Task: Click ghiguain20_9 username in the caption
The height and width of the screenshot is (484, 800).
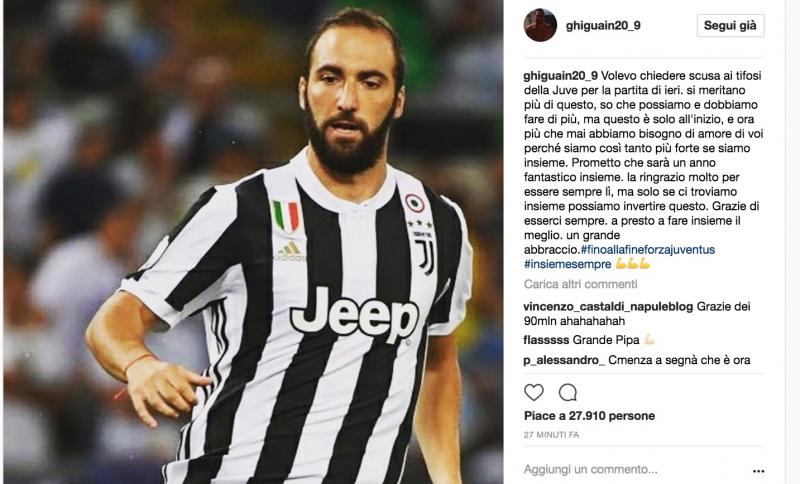Action: point(560,75)
